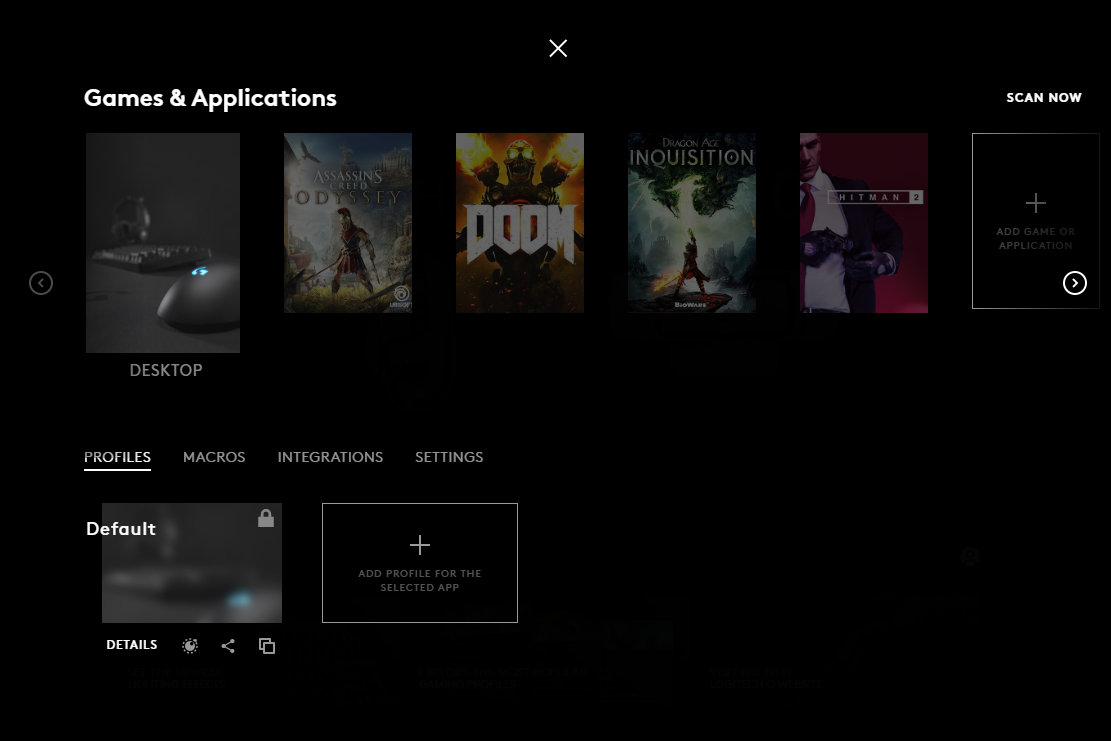Screen dimensions: 1111x741
Task: Switch to the SETTINGS tab
Action: [x=449, y=457]
